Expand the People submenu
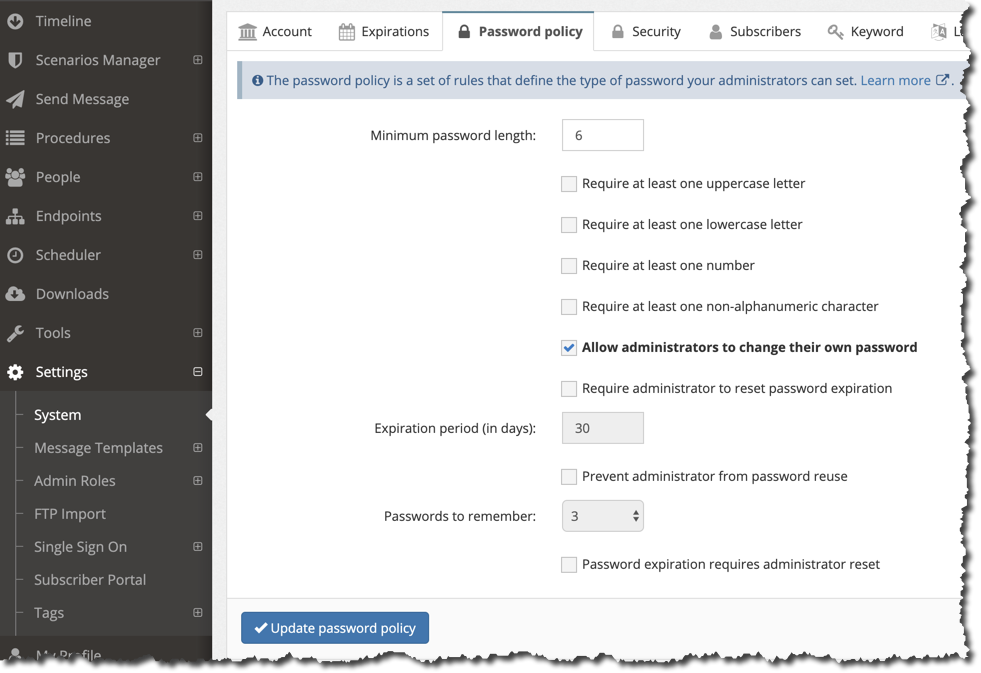The image size is (981, 673). (x=198, y=177)
